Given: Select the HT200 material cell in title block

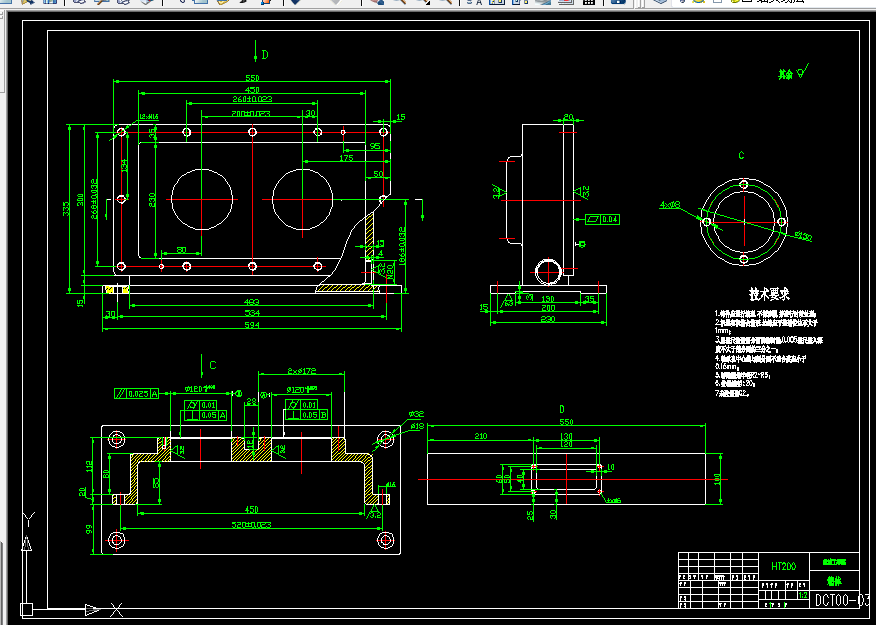Looking at the screenshot, I should pyautogui.click(x=783, y=566).
